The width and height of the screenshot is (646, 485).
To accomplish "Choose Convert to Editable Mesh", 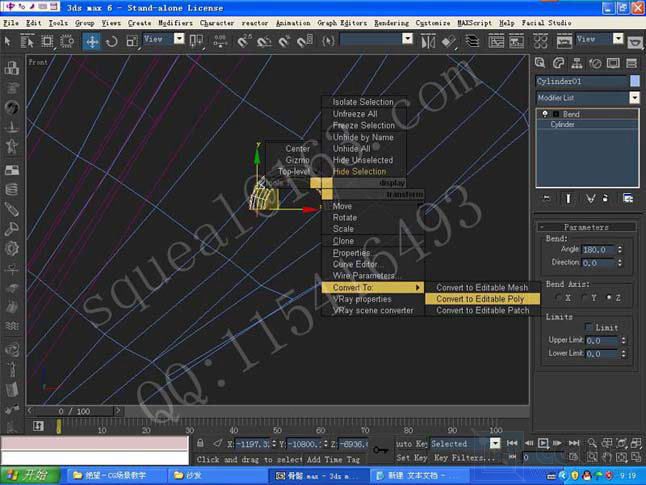I will 482,287.
